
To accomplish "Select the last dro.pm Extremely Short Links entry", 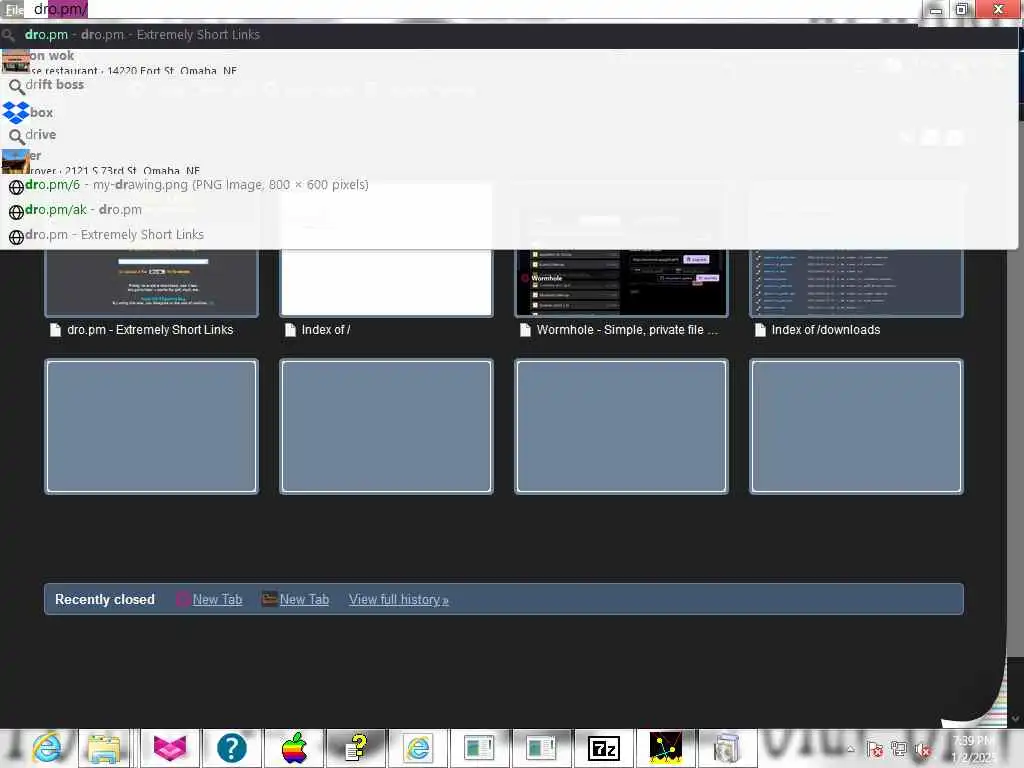I will pyautogui.click(x=509, y=235).
